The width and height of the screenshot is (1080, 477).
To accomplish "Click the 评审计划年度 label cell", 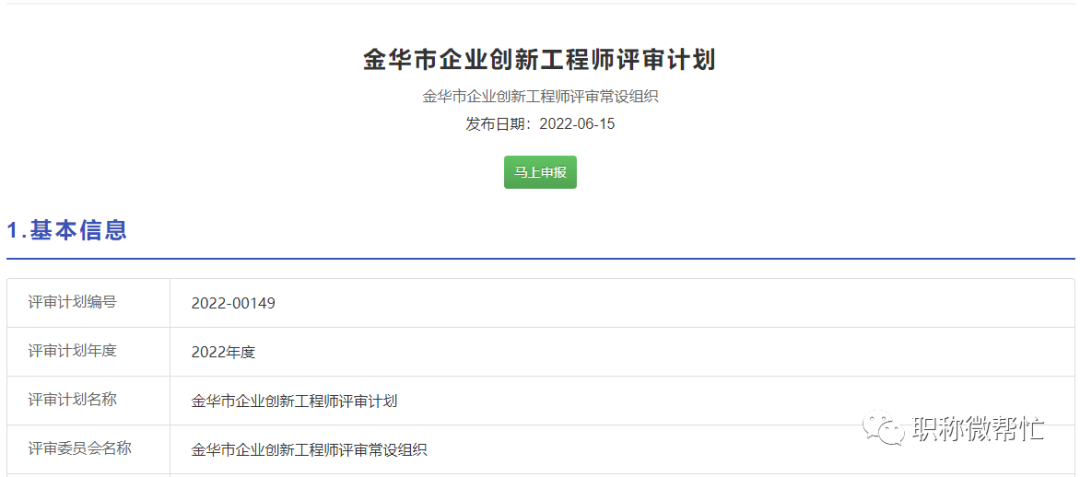I will tap(89, 352).
